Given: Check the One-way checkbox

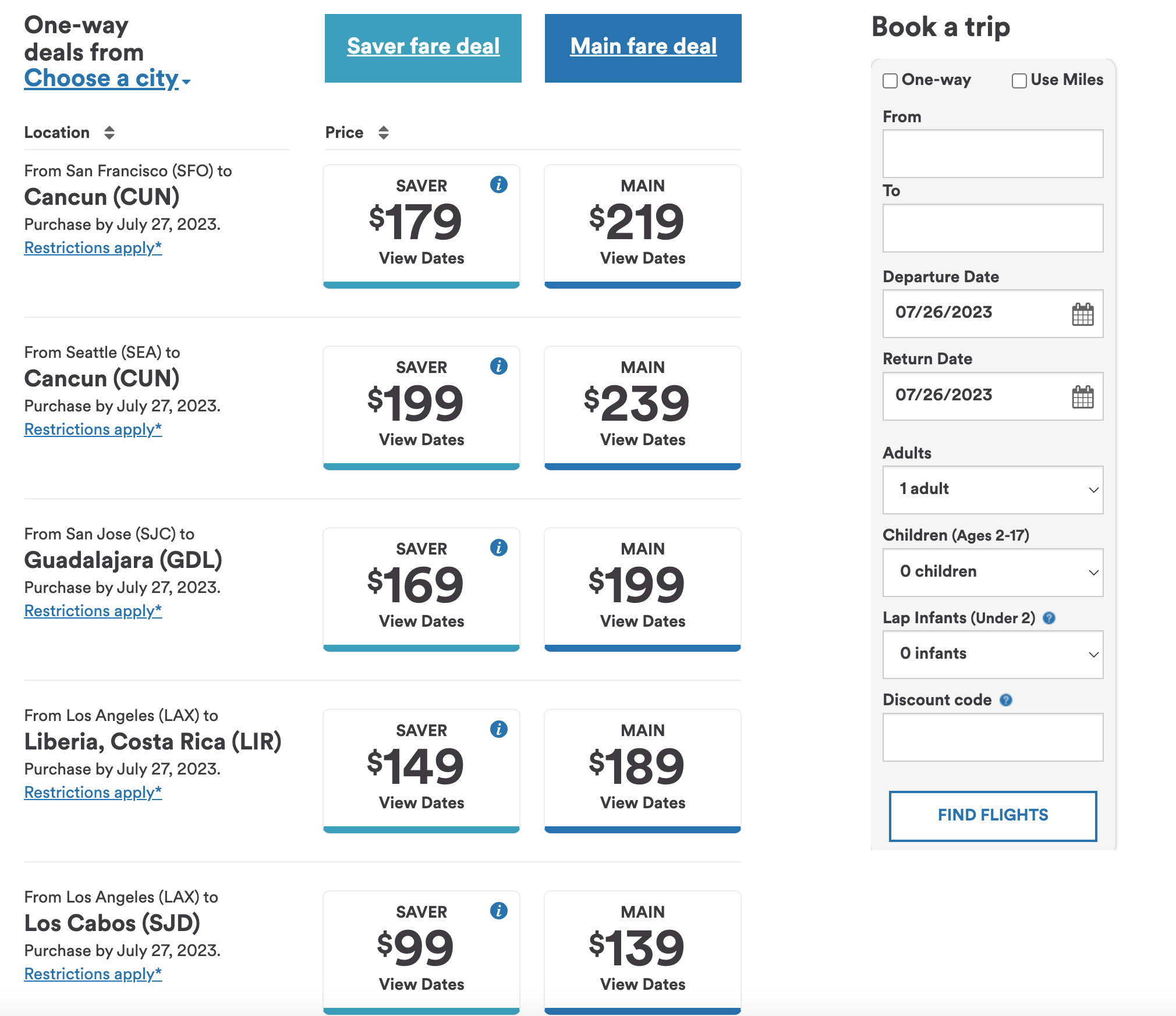Looking at the screenshot, I should tap(889, 80).
